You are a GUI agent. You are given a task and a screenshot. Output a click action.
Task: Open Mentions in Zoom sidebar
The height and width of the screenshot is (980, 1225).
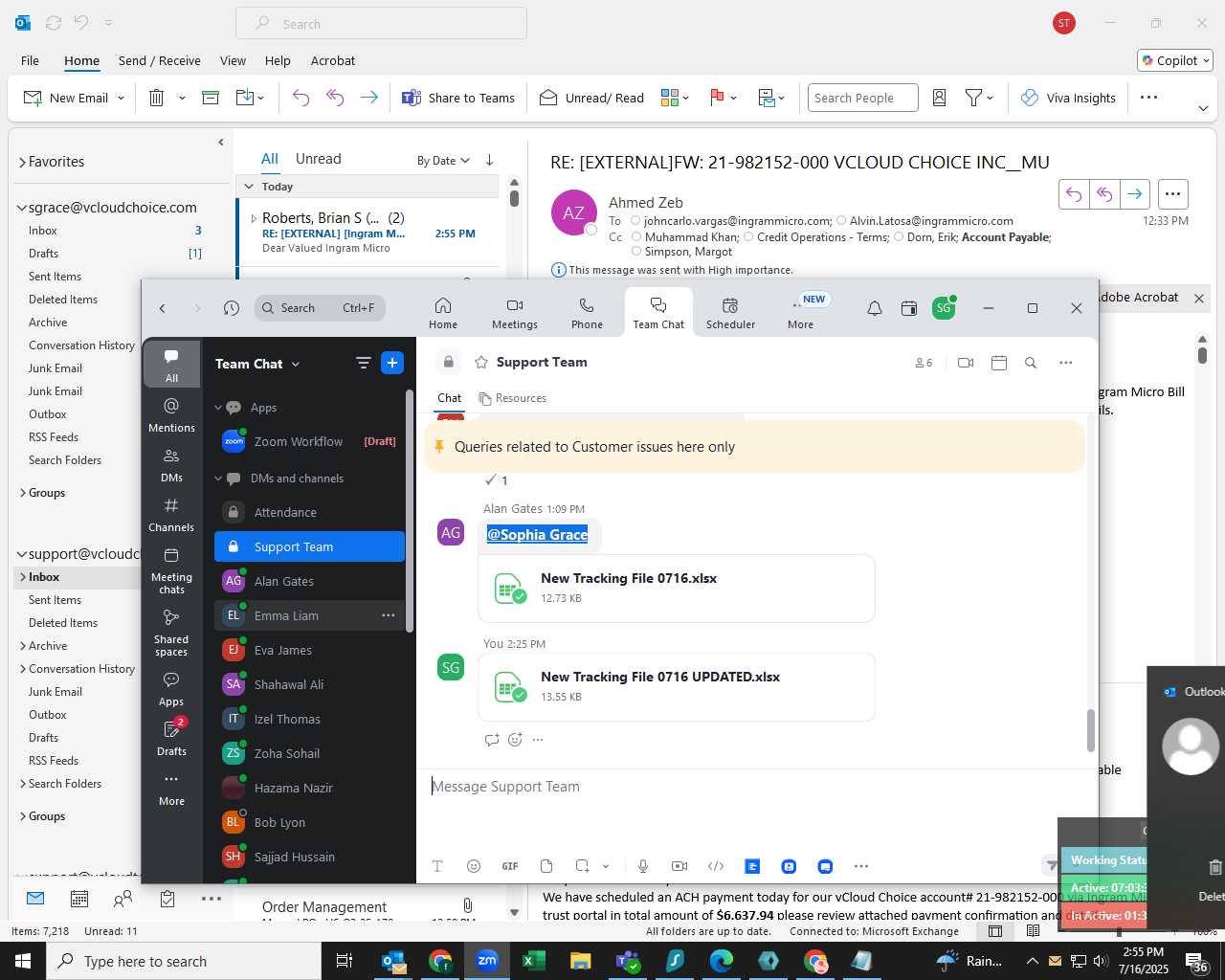pos(171,414)
